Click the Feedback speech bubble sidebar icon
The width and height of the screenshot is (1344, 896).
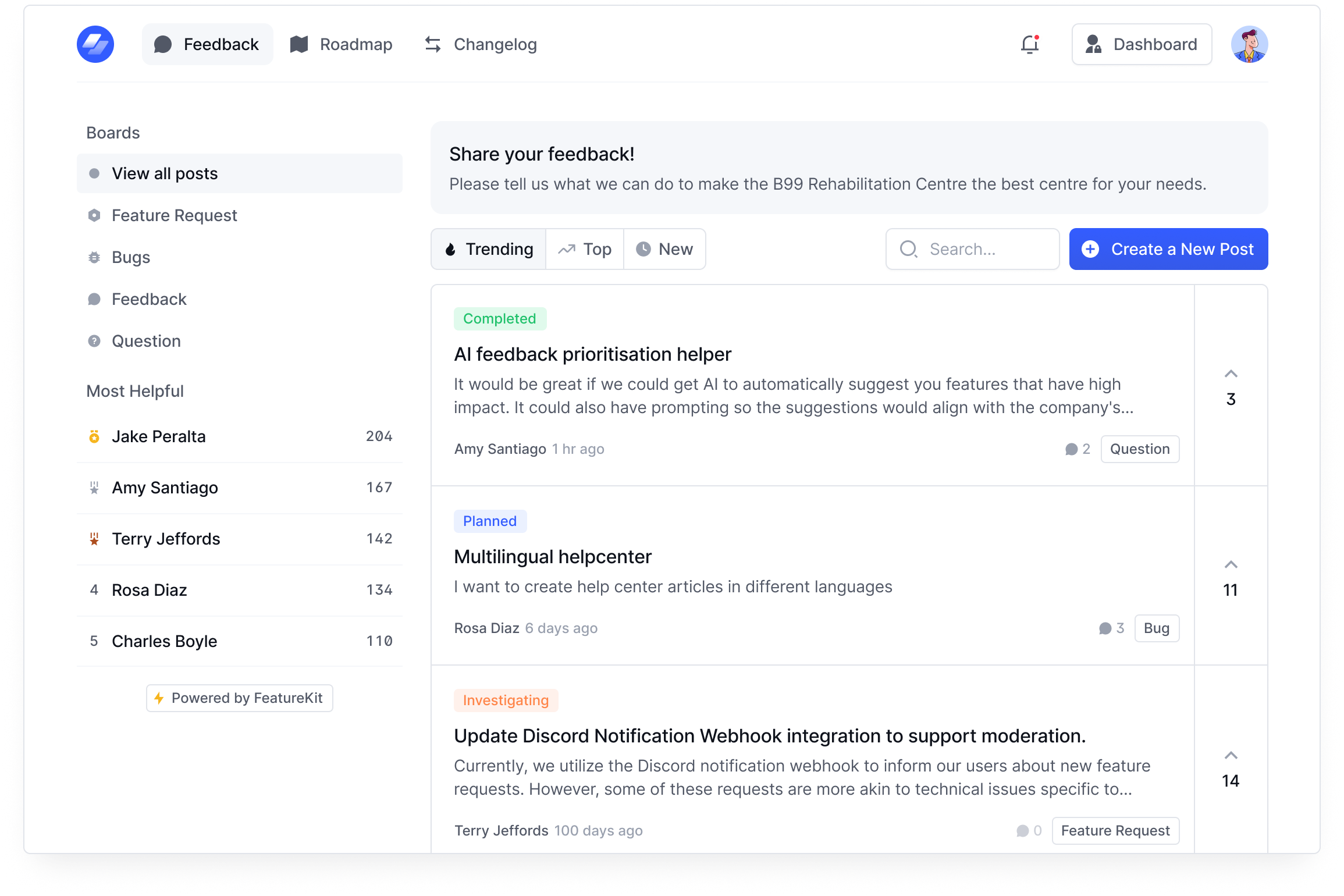pyautogui.click(x=95, y=299)
